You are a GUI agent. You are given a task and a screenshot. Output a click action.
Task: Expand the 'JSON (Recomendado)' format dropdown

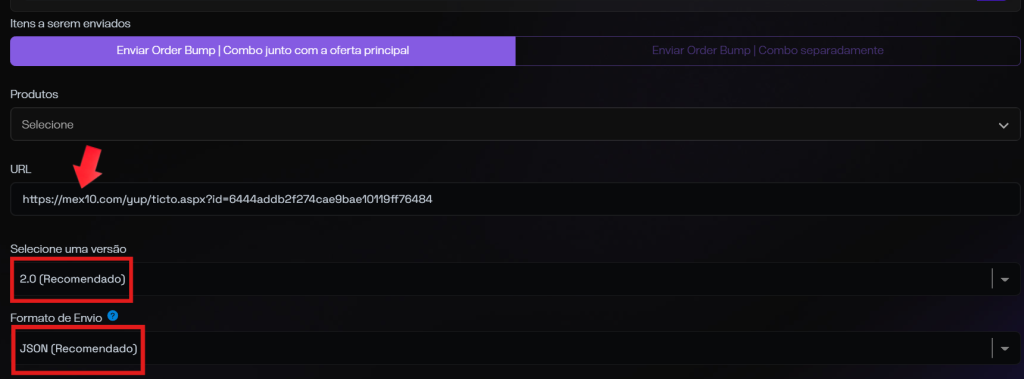pyautogui.click(x=515, y=348)
